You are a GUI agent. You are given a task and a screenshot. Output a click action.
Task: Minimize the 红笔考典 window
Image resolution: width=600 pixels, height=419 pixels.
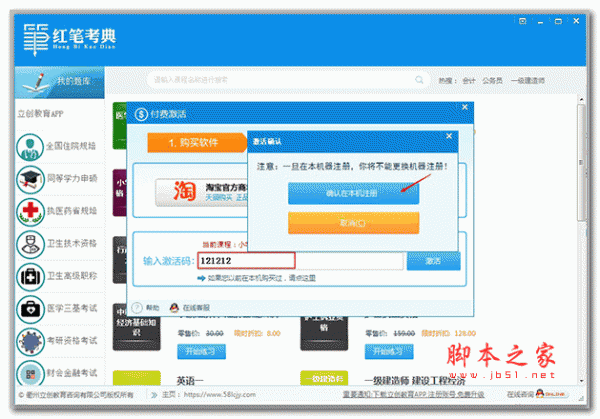pos(540,21)
